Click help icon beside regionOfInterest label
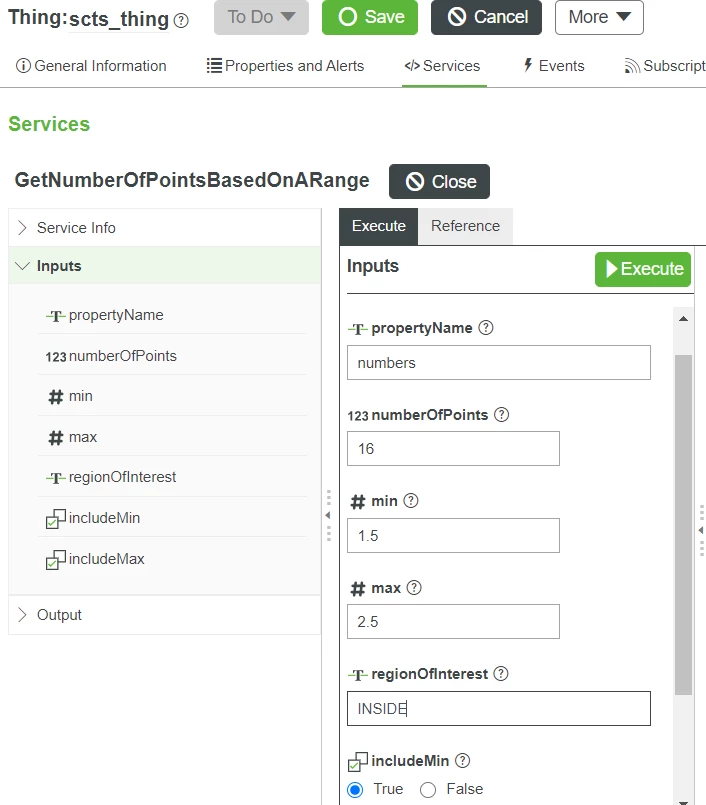 [x=501, y=674]
